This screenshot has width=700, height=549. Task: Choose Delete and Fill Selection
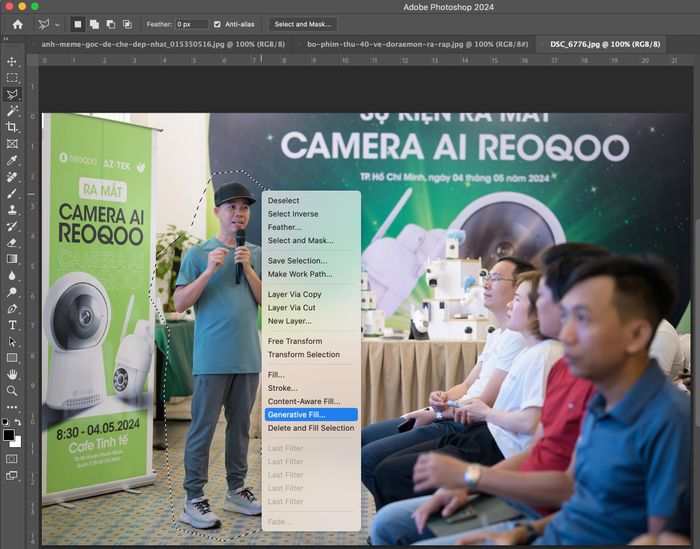click(311, 428)
